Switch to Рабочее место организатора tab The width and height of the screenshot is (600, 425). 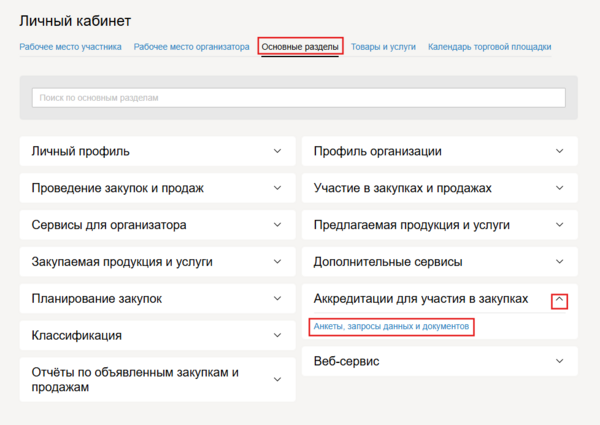click(191, 46)
